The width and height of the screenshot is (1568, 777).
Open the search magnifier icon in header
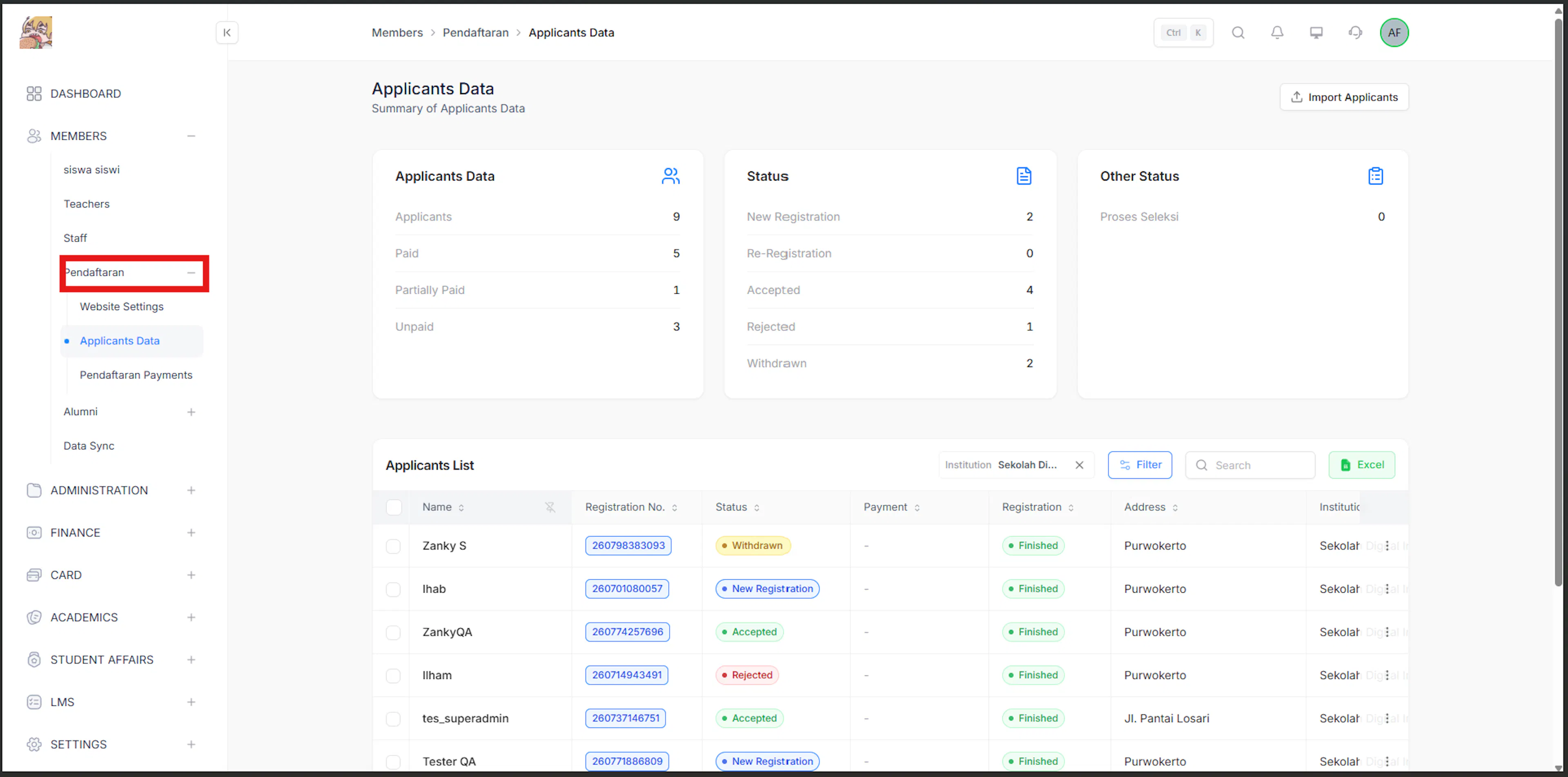click(x=1238, y=32)
